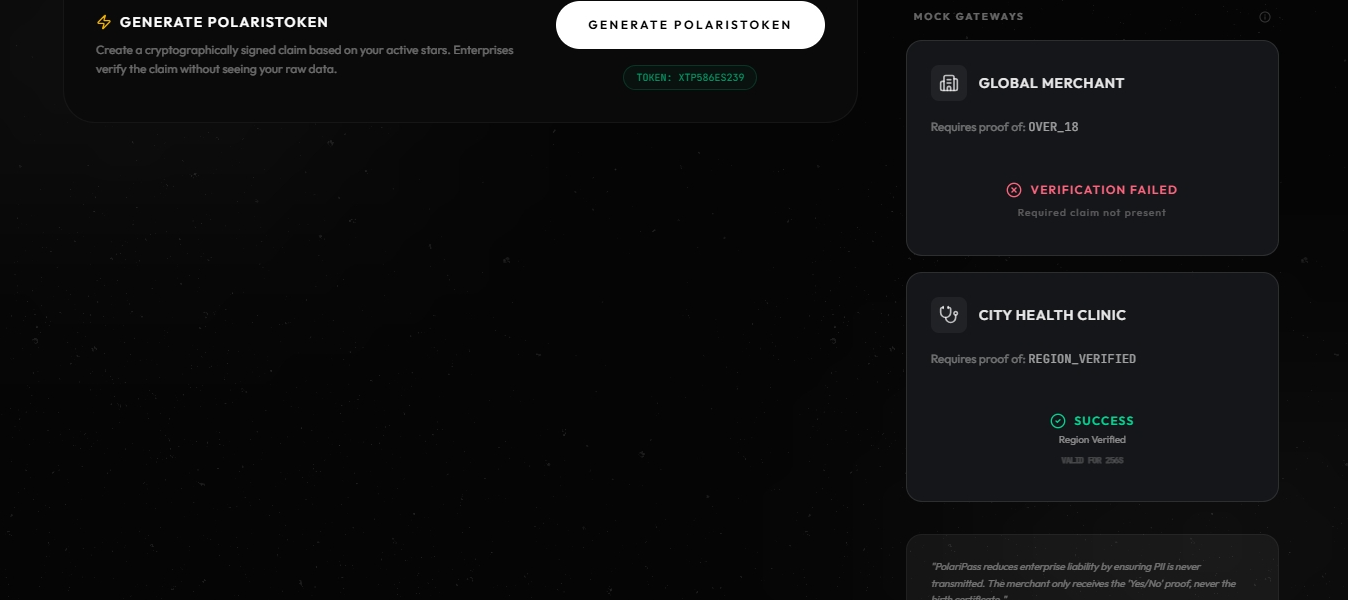Click the 'Create a cryptographically signed claim' description
The image size is (1348, 600).
305,59
